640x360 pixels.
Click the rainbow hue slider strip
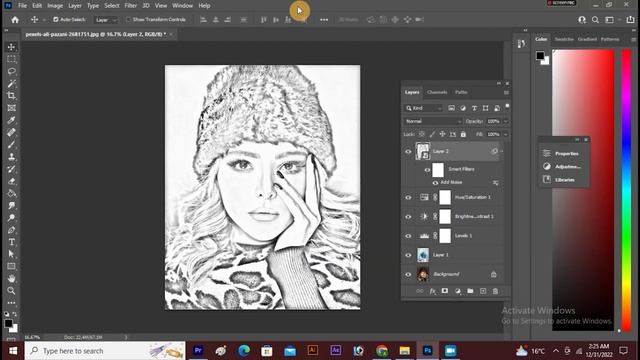(626, 190)
